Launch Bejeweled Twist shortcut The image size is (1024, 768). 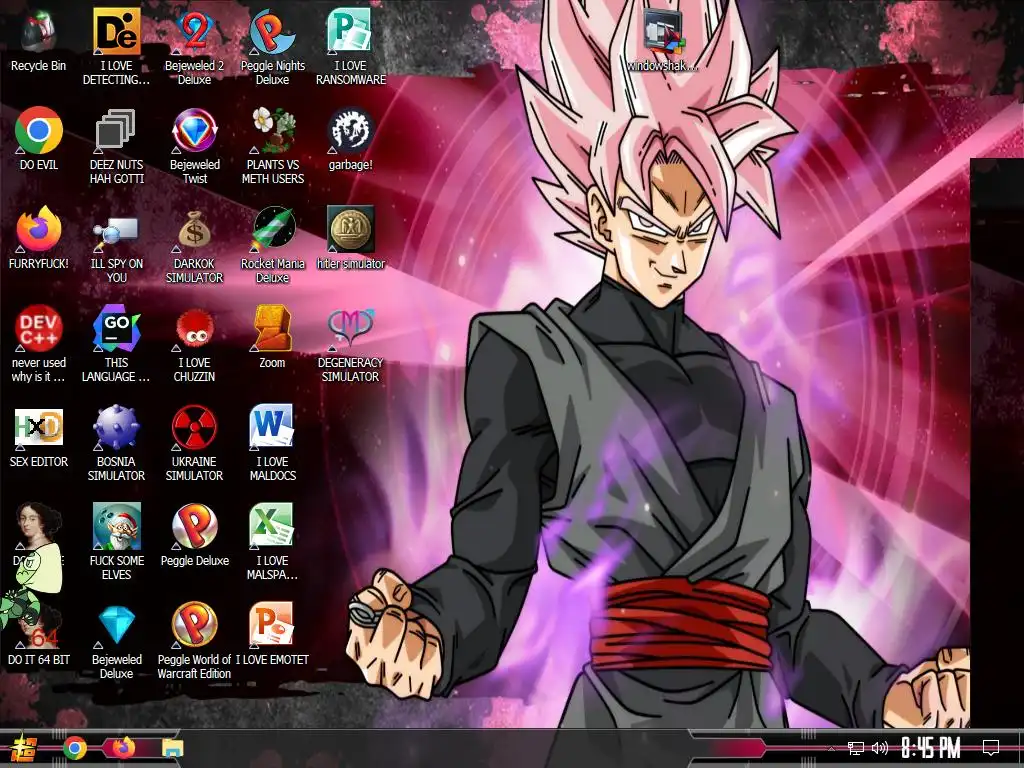point(194,131)
